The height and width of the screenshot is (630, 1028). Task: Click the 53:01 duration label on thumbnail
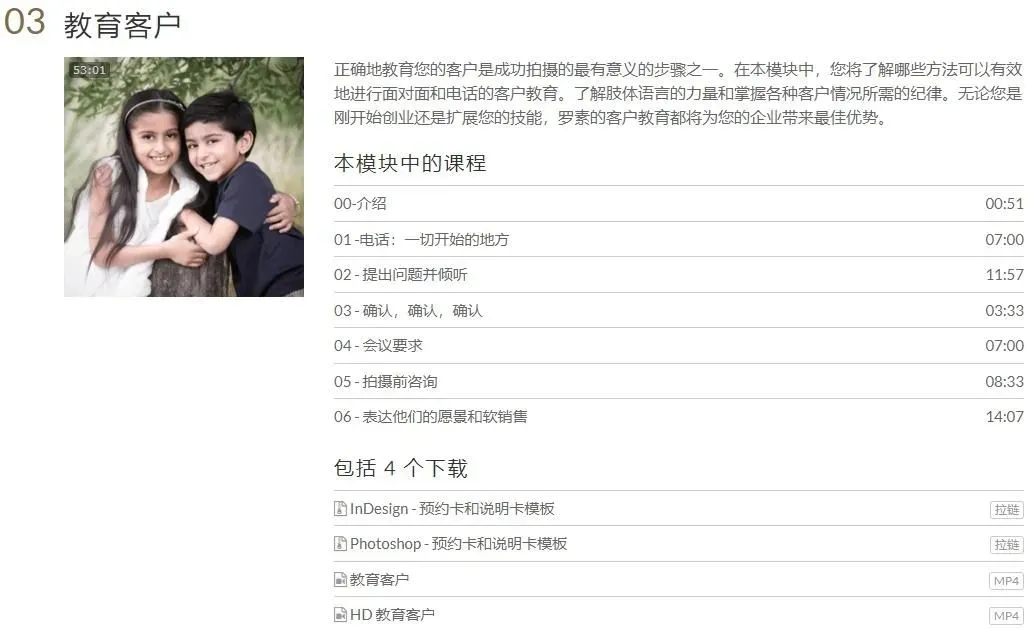[89, 70]
